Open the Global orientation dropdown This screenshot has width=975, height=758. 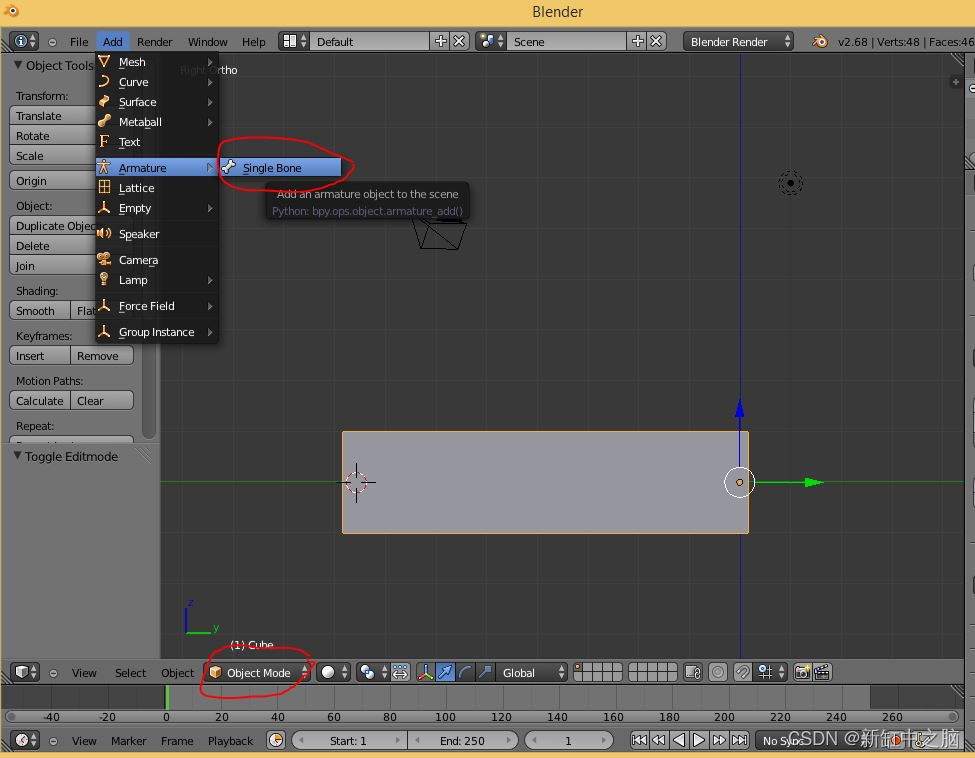[532, 672]
